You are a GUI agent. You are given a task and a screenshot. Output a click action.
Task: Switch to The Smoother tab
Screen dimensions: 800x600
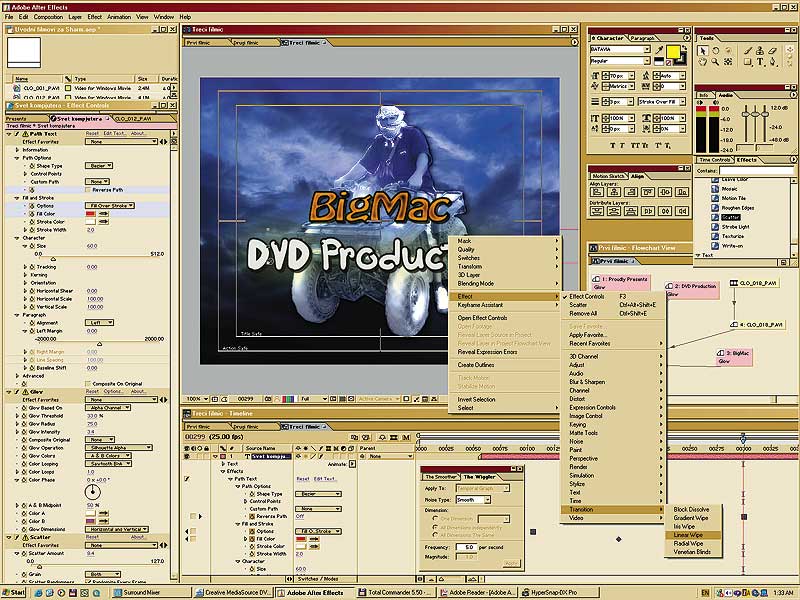point(441,477)
